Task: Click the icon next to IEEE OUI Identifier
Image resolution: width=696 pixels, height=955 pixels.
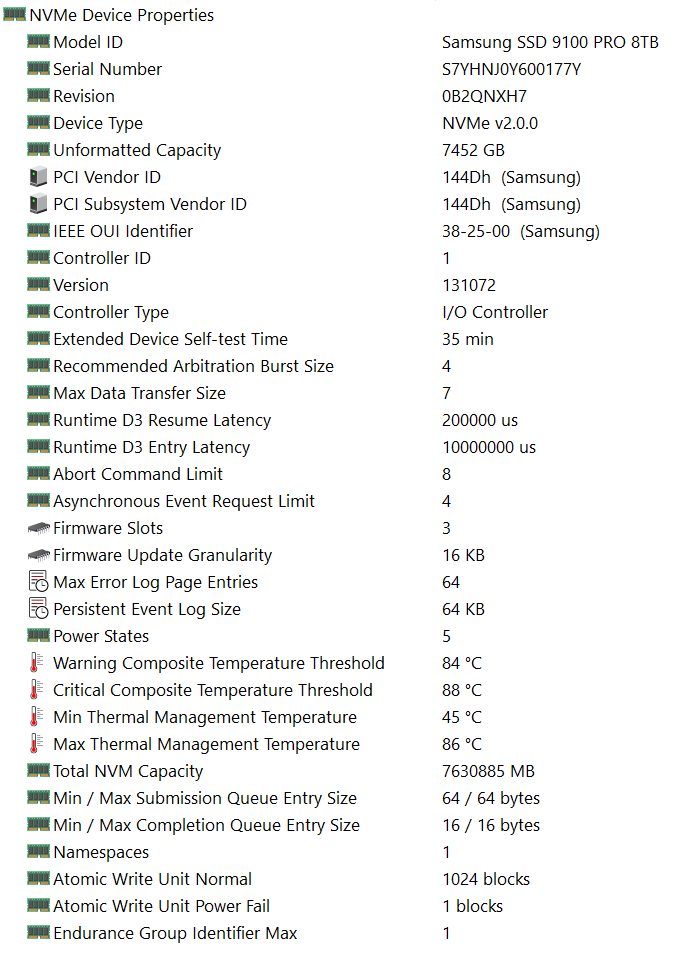Action: 38,230
